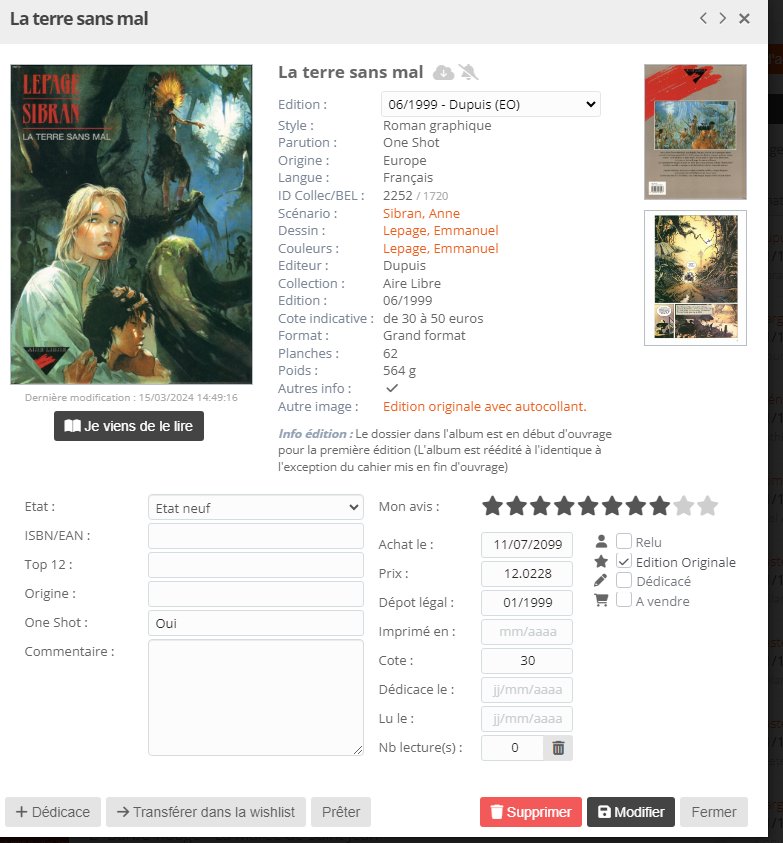783x843 pixels.
Task: Click the Autres info checkmark icon
Action: click(392, 388)
